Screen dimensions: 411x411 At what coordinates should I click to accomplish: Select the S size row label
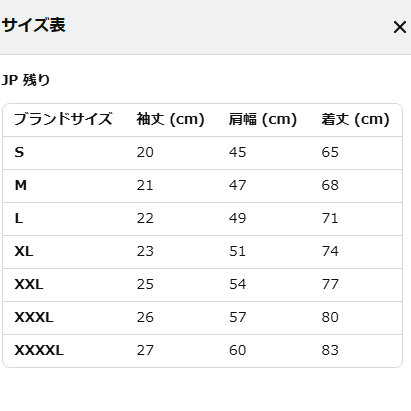[x=19, y=152]
